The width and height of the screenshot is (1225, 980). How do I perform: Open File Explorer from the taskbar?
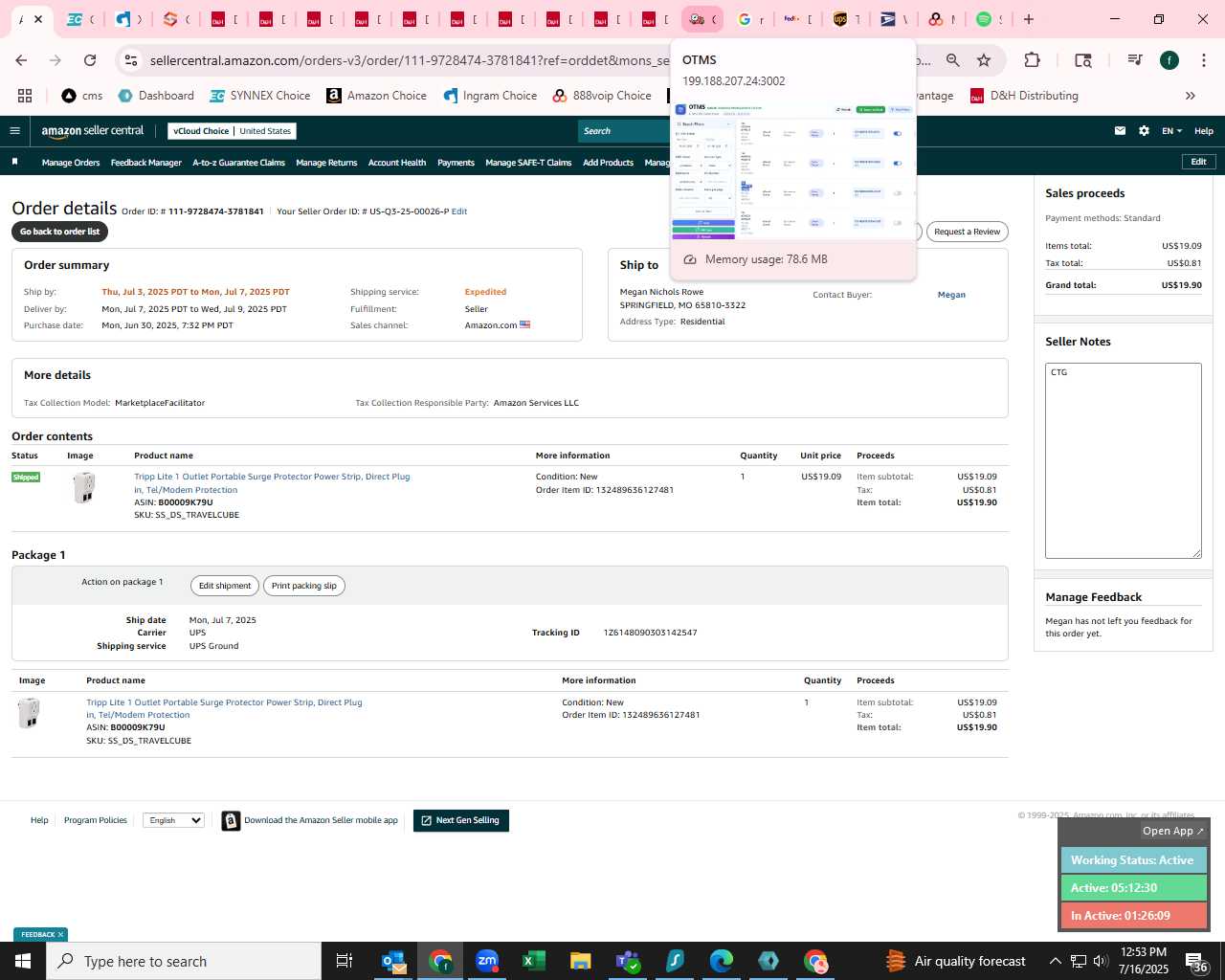click(581, 961)
